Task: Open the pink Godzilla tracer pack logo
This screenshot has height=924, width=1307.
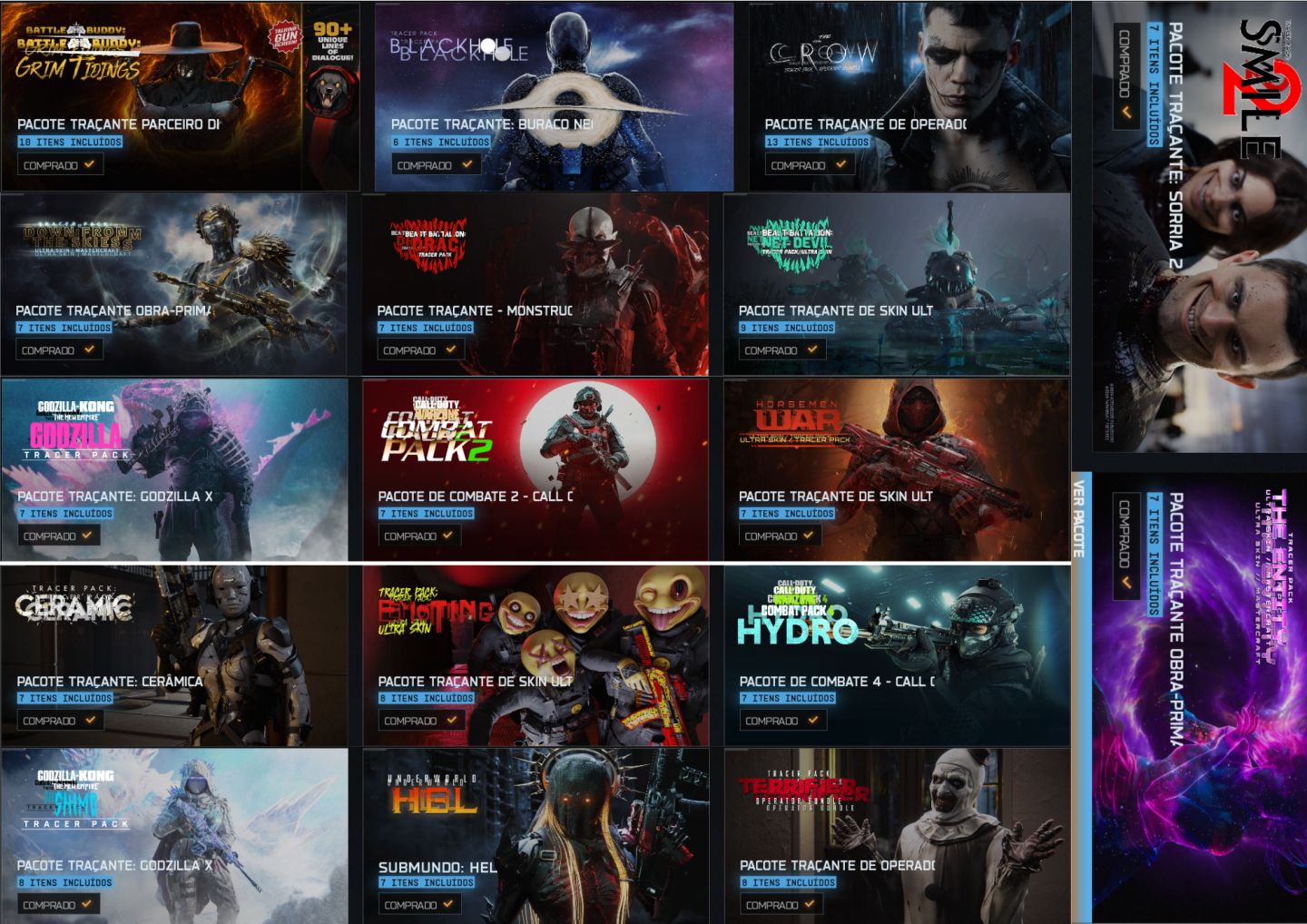Action: (76, 428)
